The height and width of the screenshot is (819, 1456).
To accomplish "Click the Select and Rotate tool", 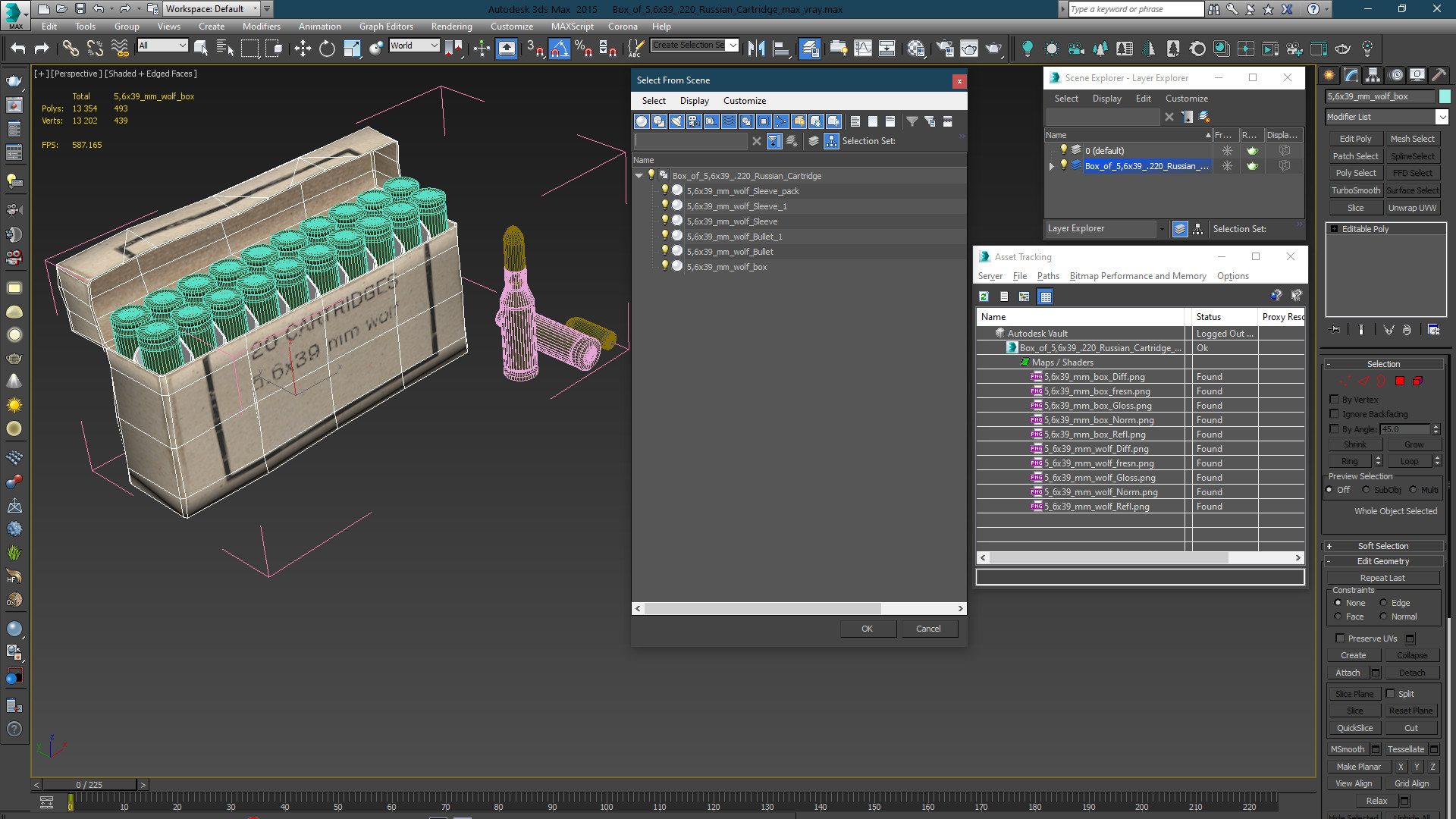I will 327,49.
